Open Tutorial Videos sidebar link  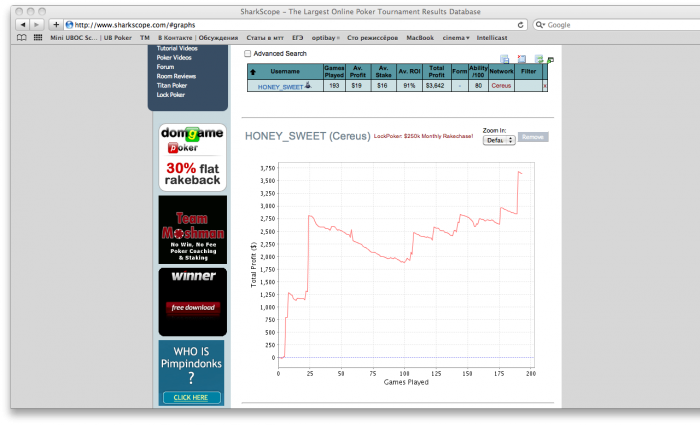pyautogui.click(x=177, y=48)
